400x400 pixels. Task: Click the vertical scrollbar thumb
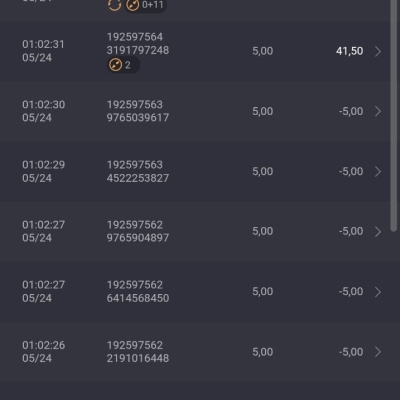(x=394, y=113)
